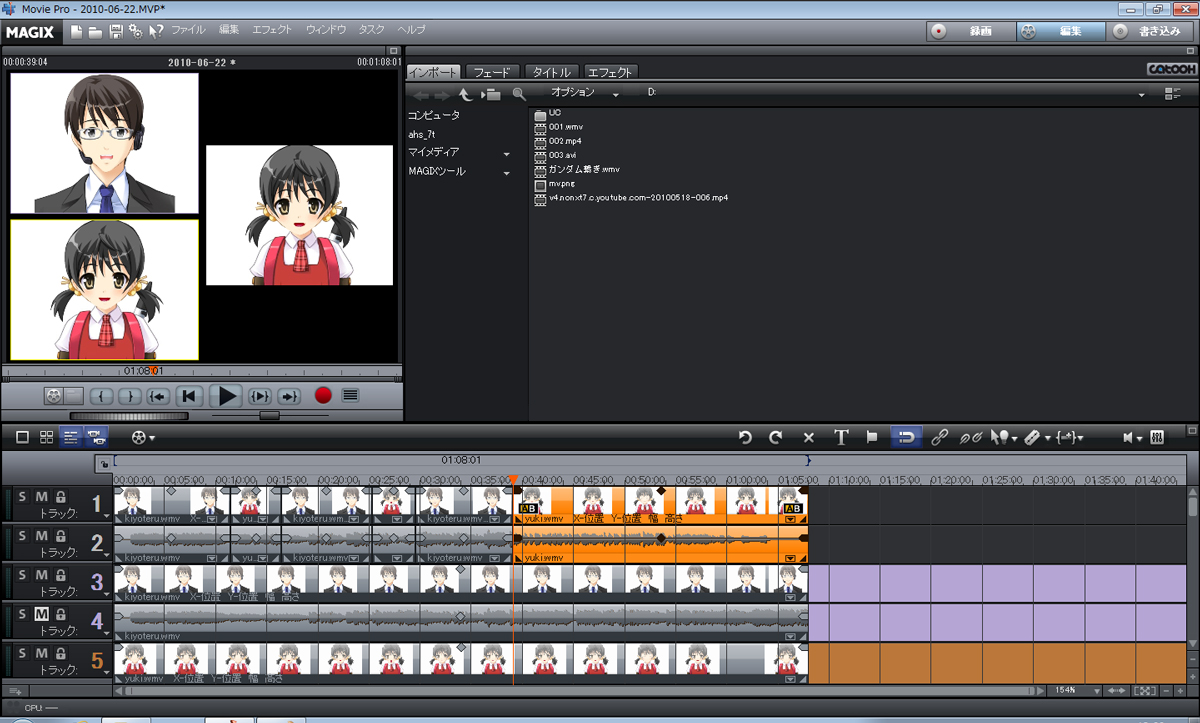
Task: Expand the MAGIXツール entry arrow
Action: [506, 173]
